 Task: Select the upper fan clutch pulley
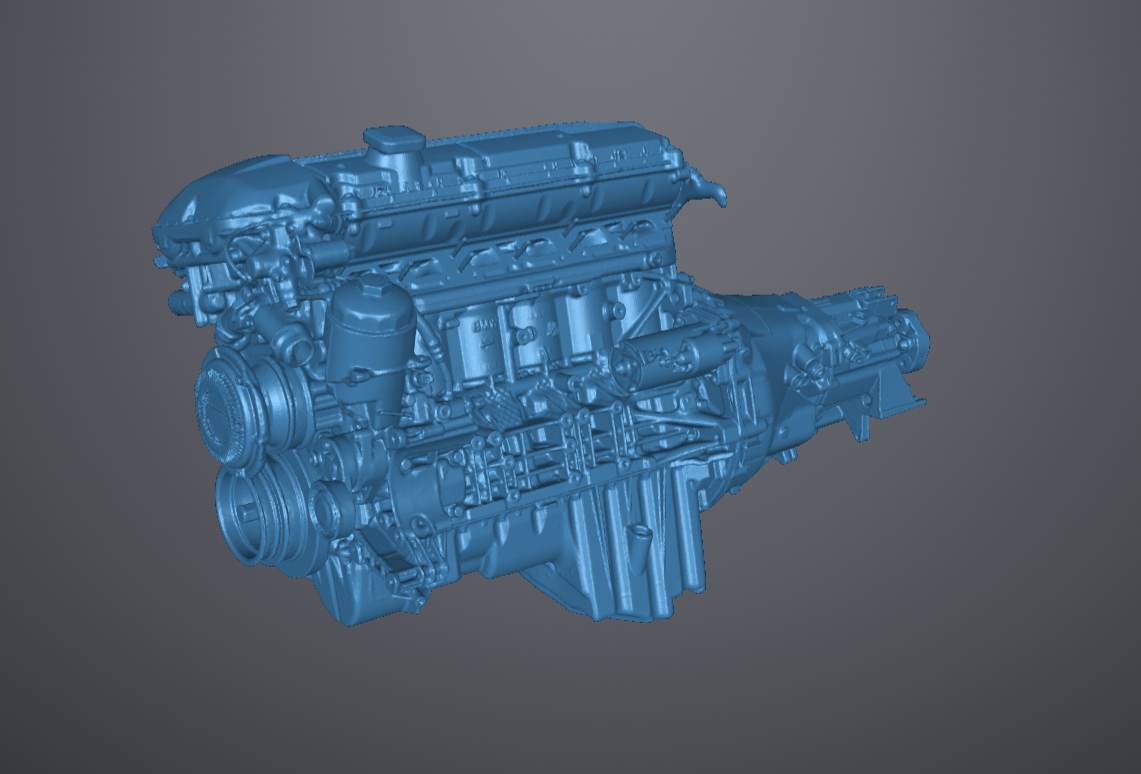coord(231,406)
